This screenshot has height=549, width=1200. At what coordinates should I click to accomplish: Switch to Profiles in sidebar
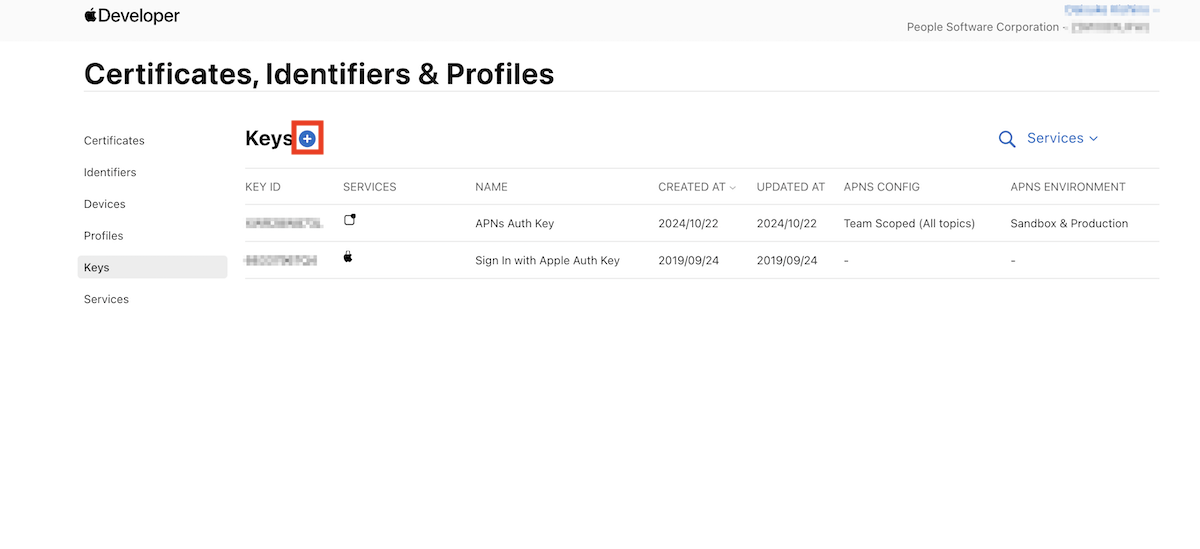(x=104, y=236)
